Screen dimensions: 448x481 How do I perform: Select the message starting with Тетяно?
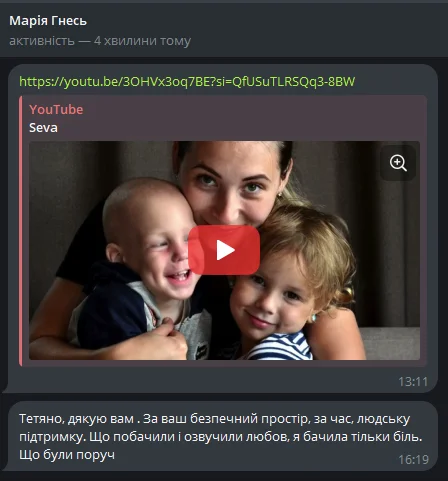(x=221, y=436)
